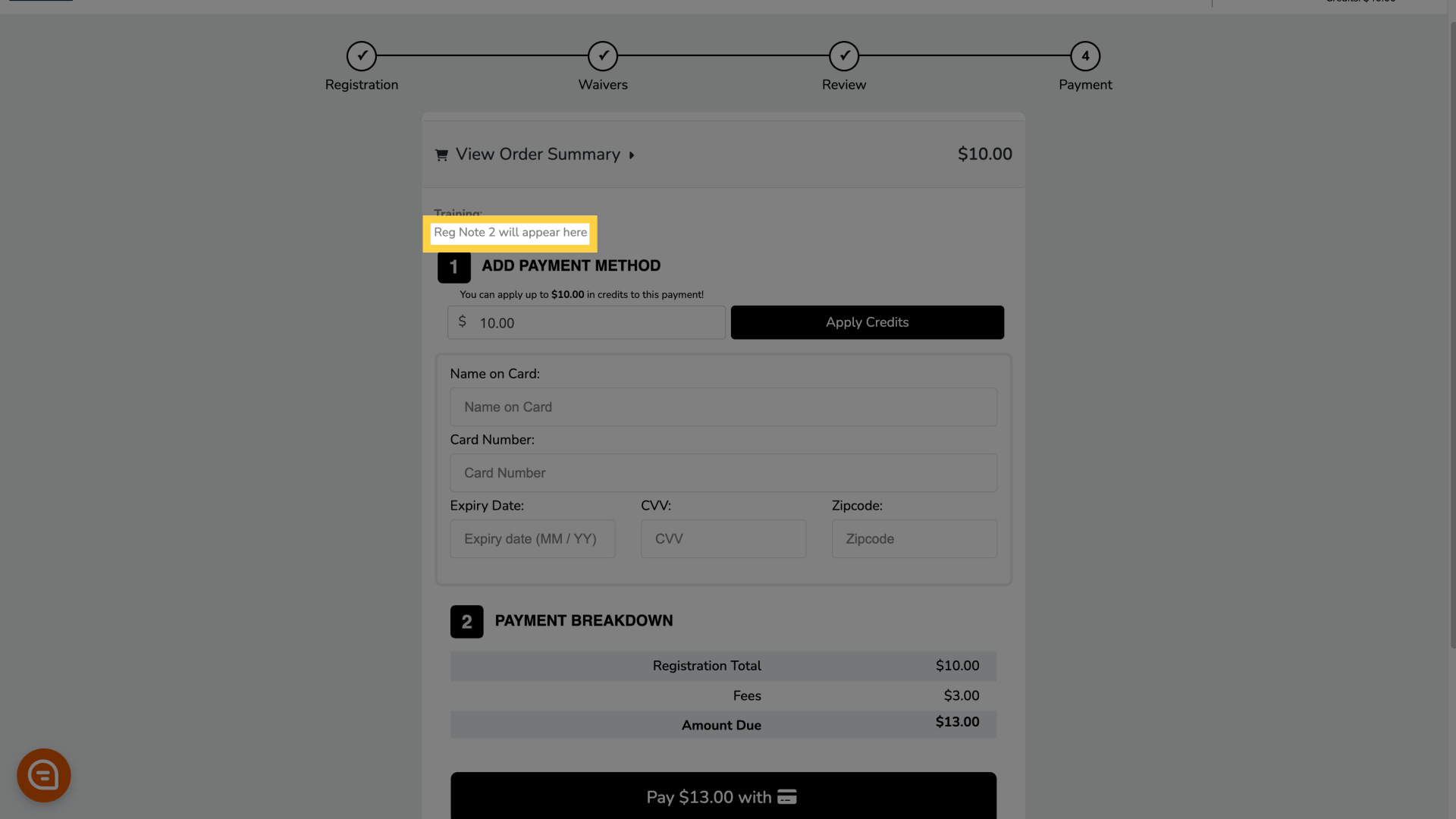Select the Zipcode input field
This screenshot has width=1456, height=819.
[913, 538]
